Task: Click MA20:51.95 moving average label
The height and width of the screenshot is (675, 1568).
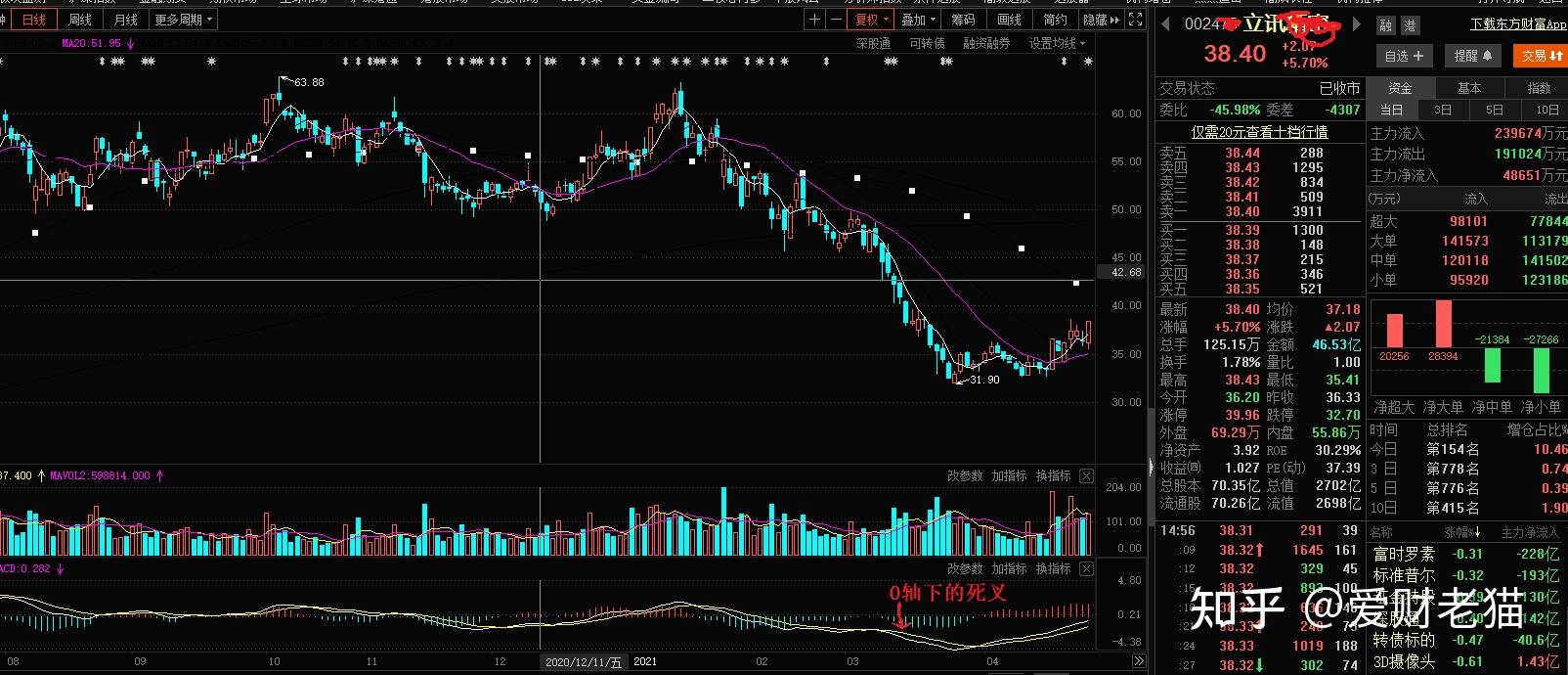Action: 92,43
